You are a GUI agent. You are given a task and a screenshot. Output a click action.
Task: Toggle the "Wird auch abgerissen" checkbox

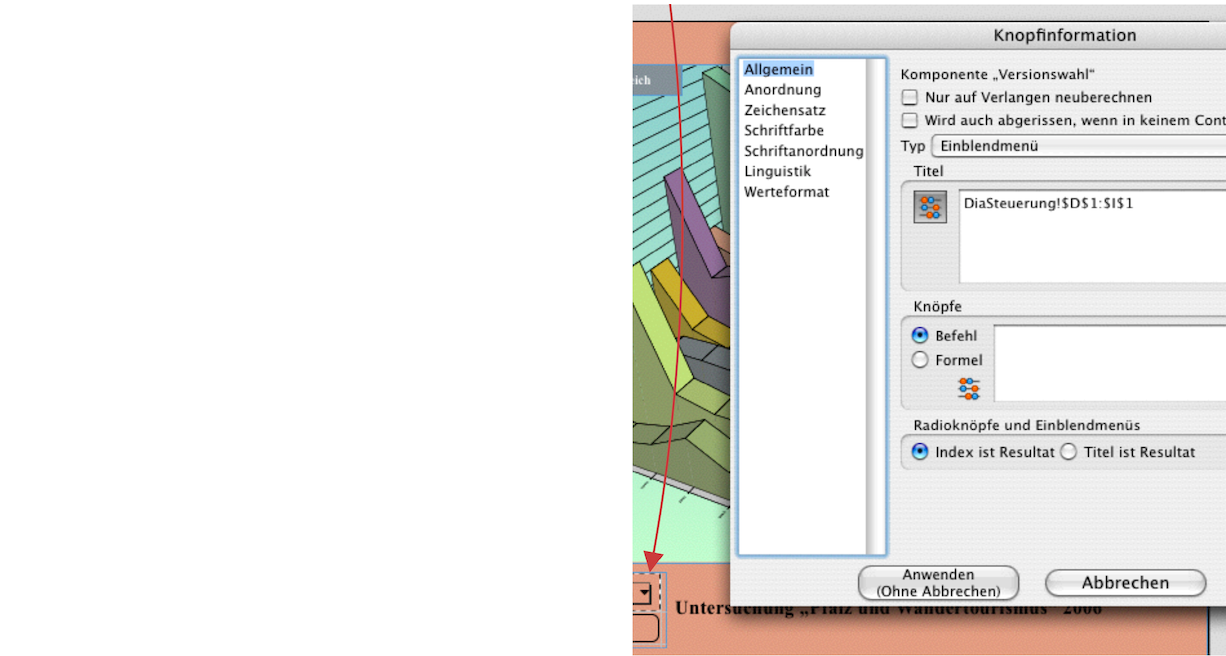(910, 120)
